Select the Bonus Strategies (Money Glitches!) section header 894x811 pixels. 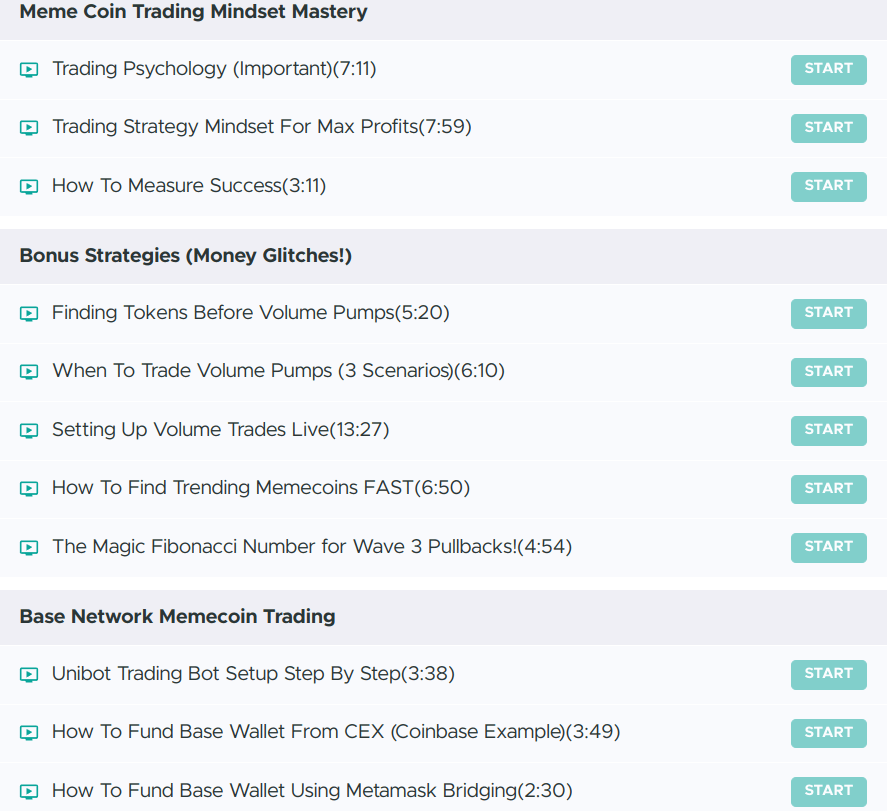(x=186, y=256)
